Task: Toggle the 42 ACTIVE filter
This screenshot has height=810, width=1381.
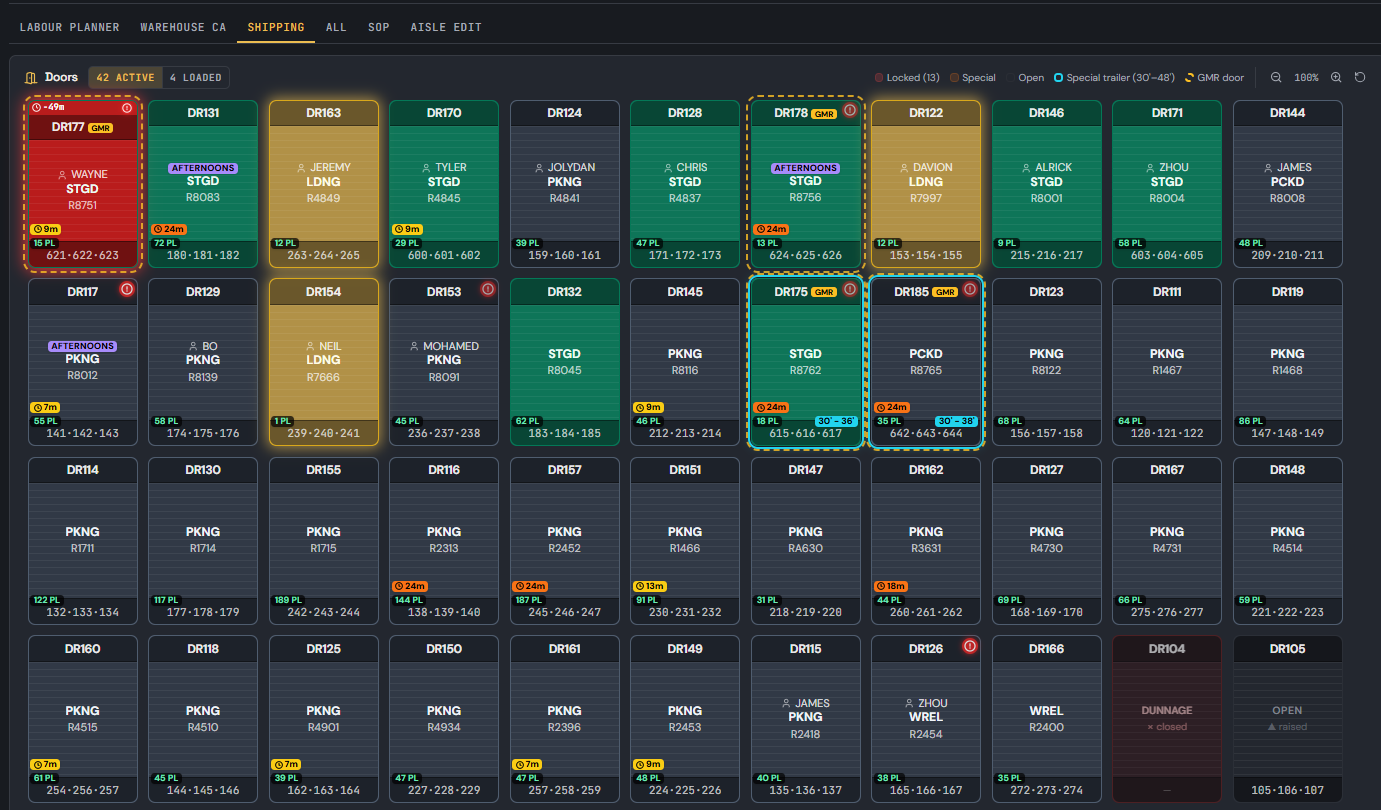Action: pyautogui.click(x=125, y=77)
